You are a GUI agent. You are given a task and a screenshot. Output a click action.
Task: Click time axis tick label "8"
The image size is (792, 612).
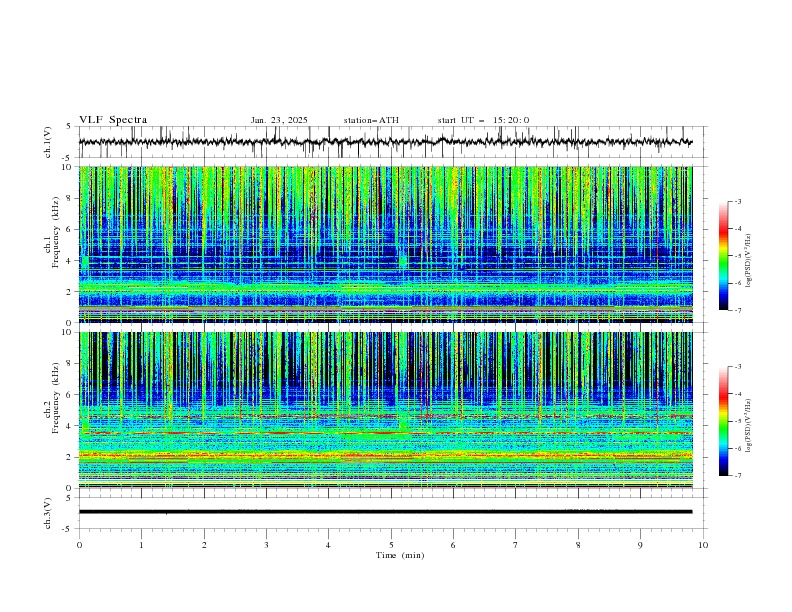578,545
